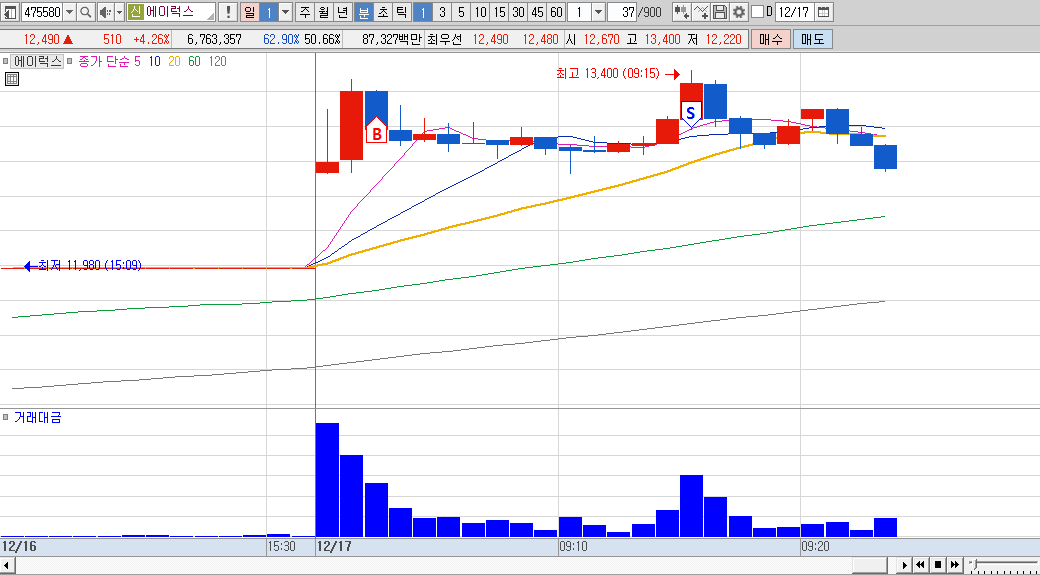Click the magnifier stock search icon
The width and height of the screenshot is (1040, 576).
tap(86, 12)
